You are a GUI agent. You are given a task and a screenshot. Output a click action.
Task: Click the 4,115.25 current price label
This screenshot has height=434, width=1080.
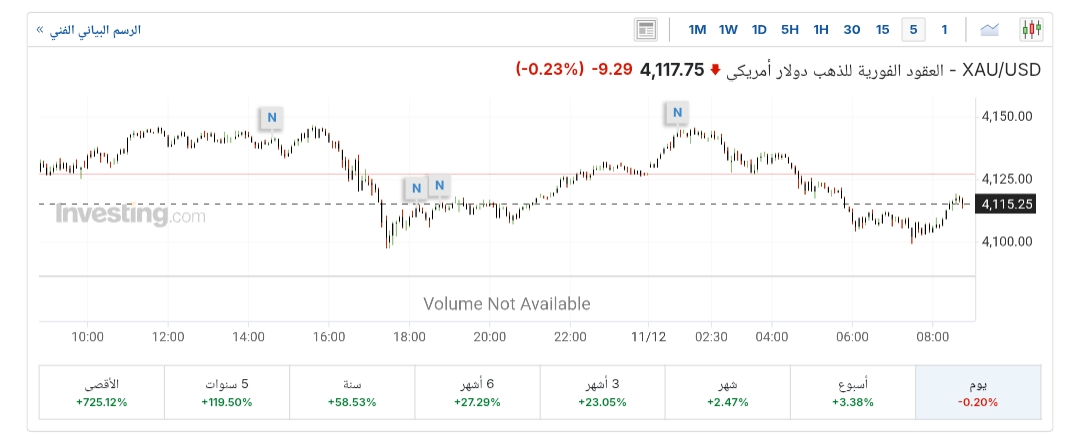[1007, 204]
